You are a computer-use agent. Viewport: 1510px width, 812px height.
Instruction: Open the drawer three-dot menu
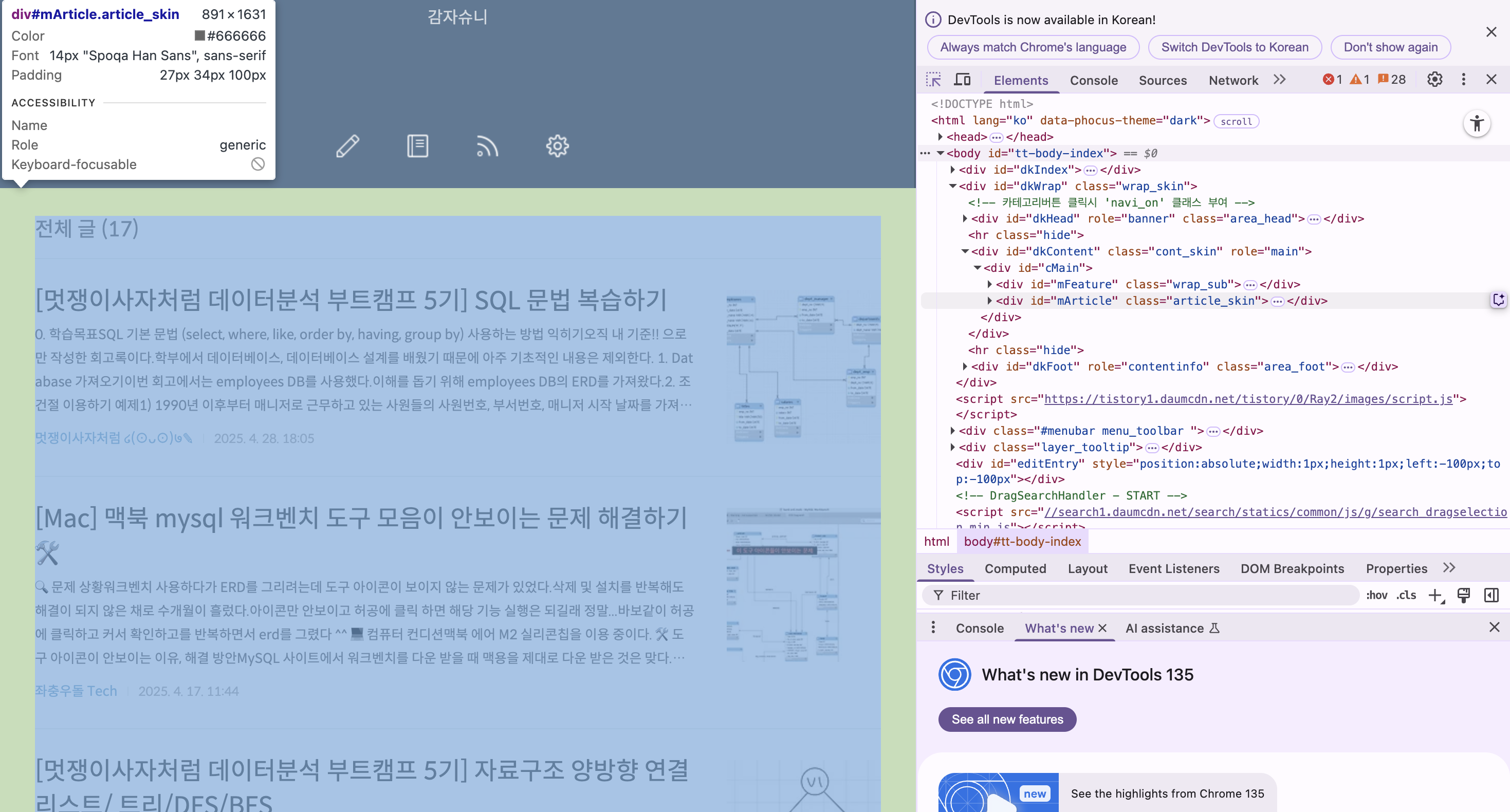[x=933, y=628]
